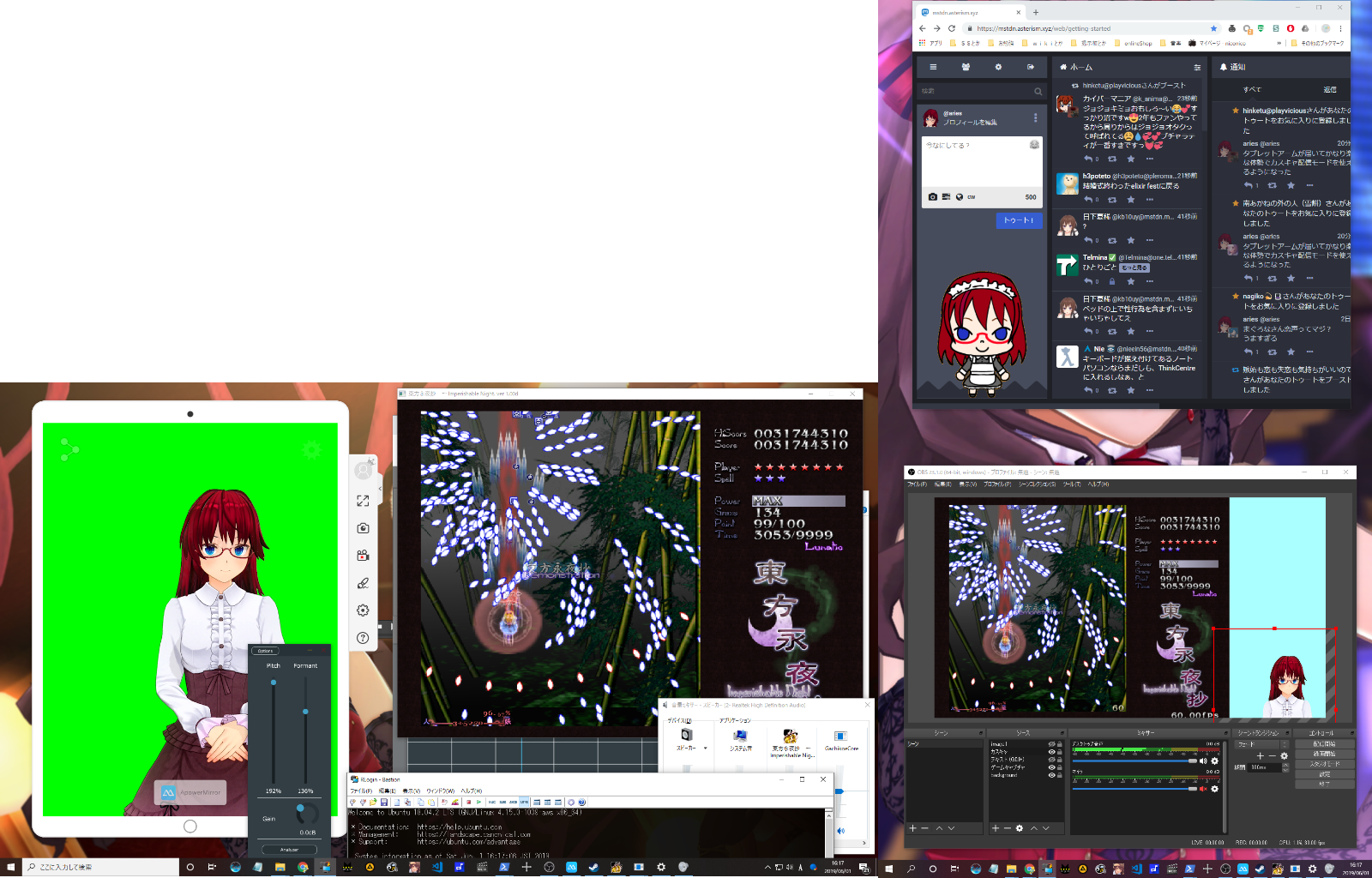Open ApowerMirror settings gear
Screen dimensions: 1372x878
coord(363,610)
